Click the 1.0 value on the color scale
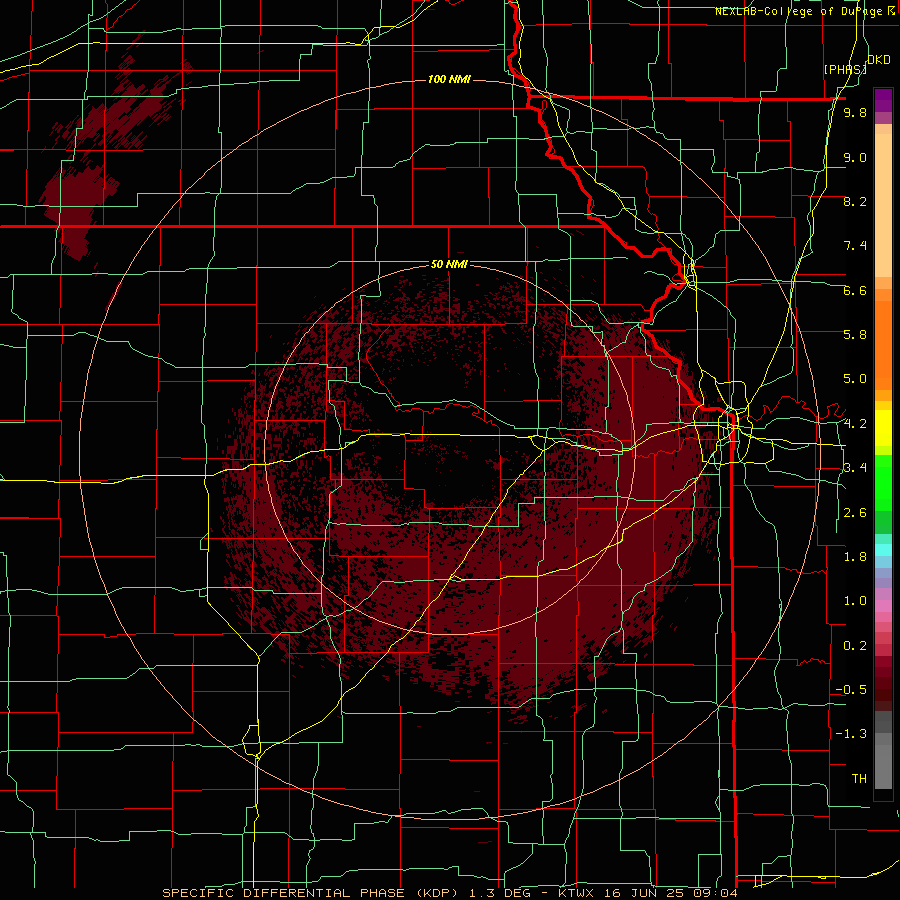The width and height of the screenshot is (900, 900). pos(855,601)
